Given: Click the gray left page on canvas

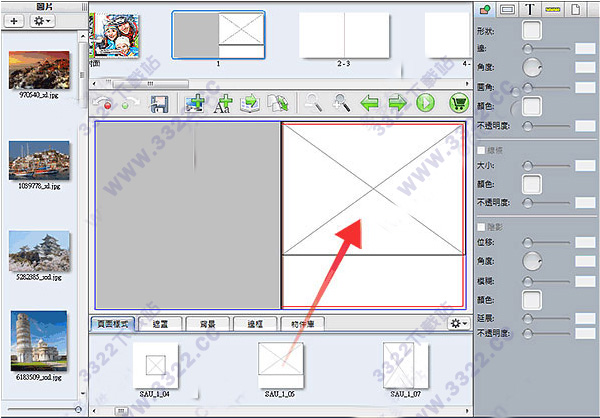Looking at the screenshot, I should click(x=188, y=215).
